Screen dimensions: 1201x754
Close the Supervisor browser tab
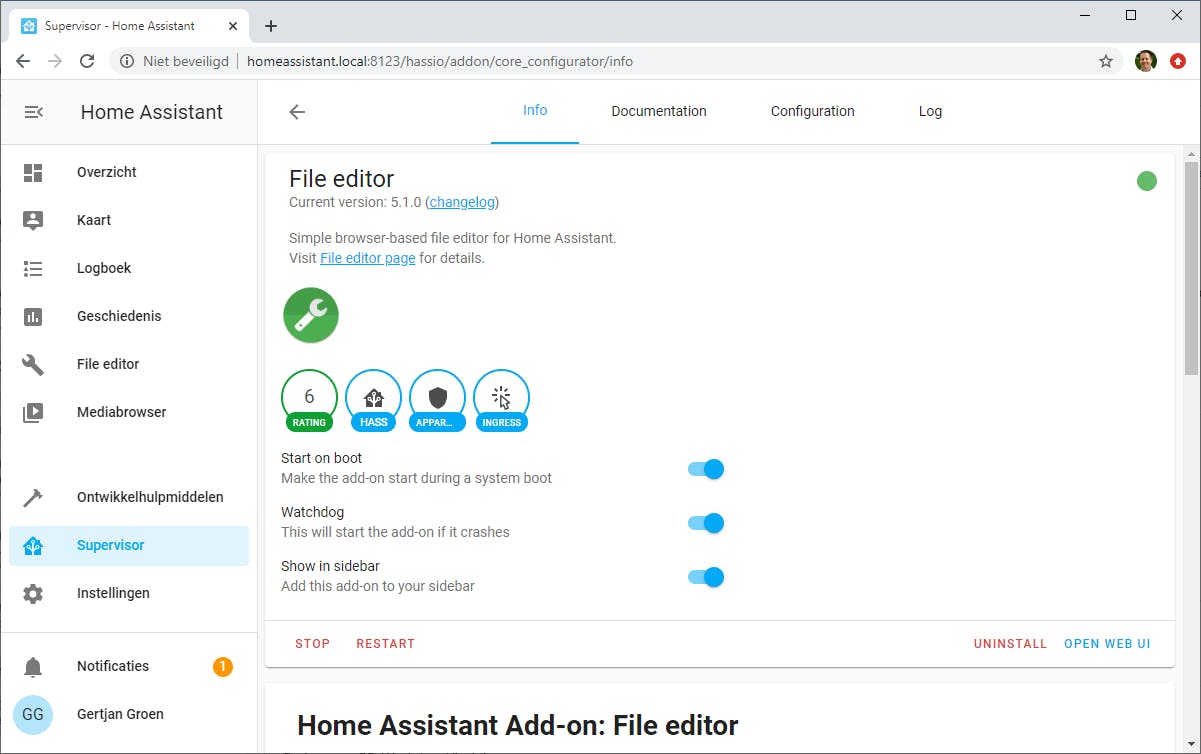tap(234, 26)
